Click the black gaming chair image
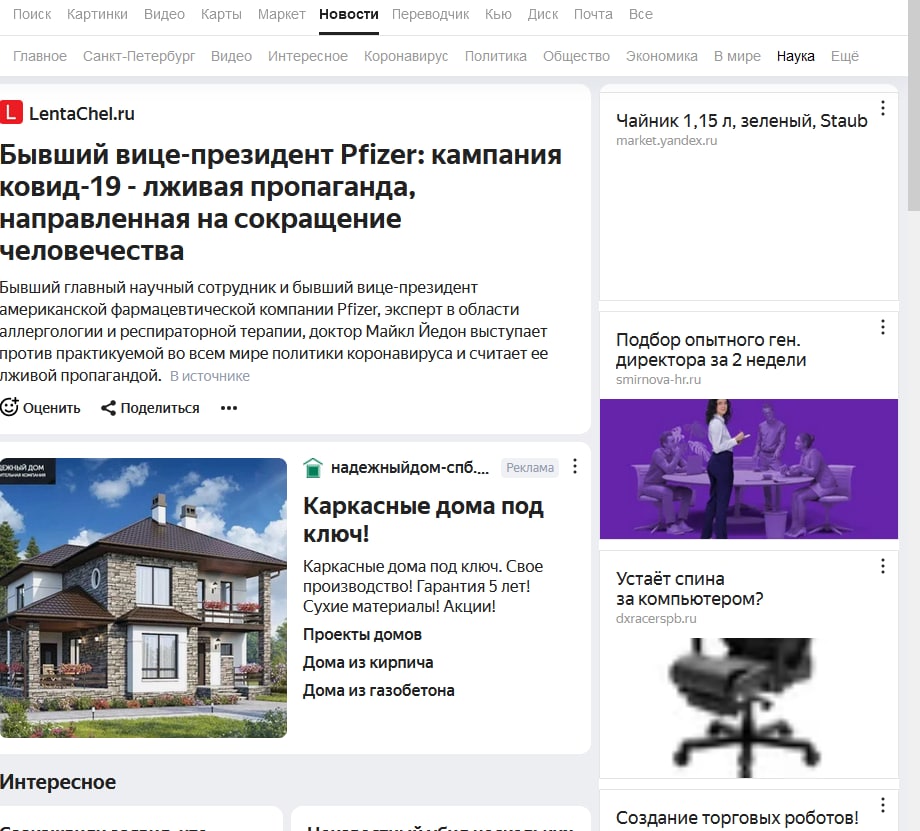This screenshot has height=831, width=920. (x=744, y=707)
